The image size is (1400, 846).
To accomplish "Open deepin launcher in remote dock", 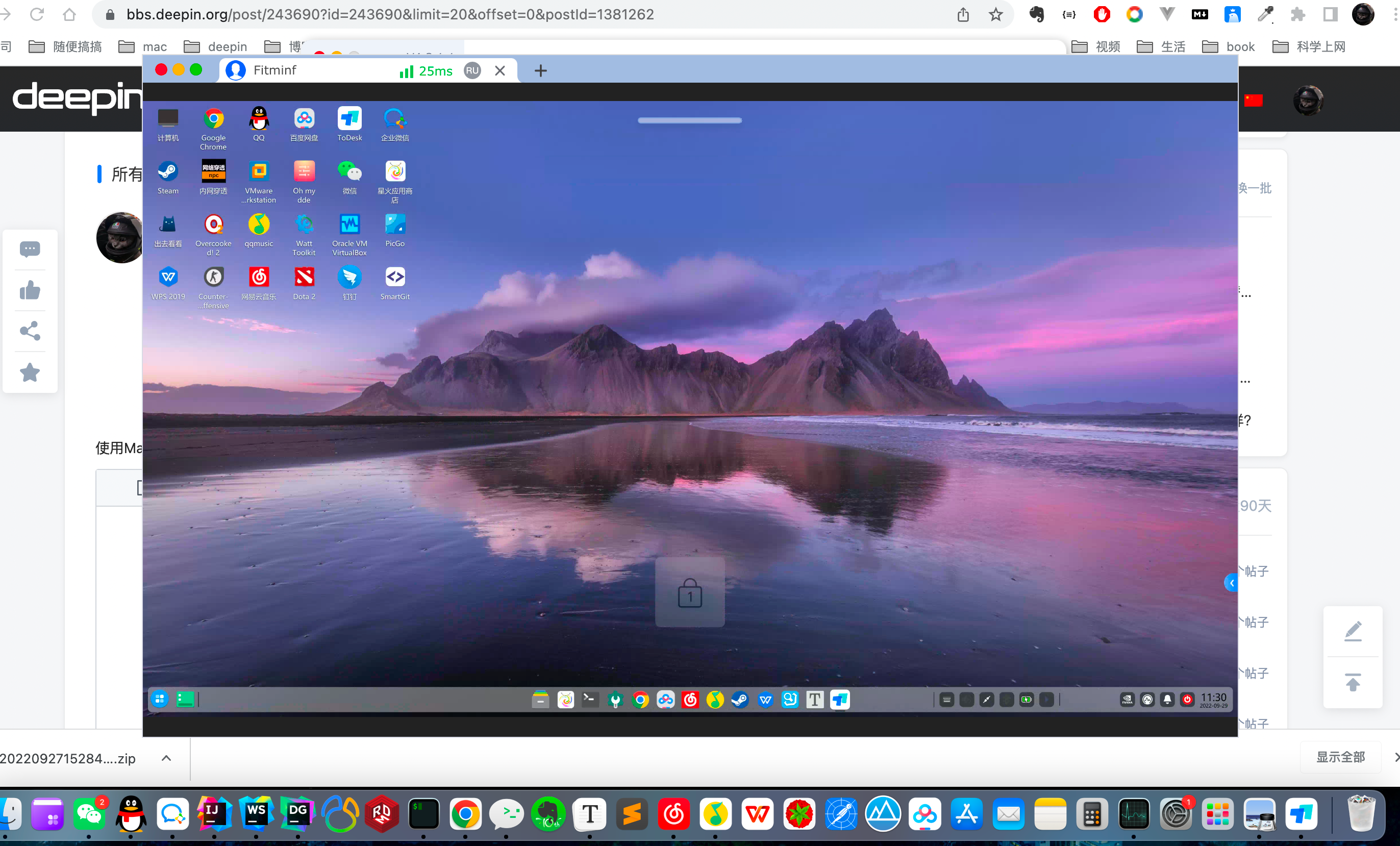I will (160, 700).
